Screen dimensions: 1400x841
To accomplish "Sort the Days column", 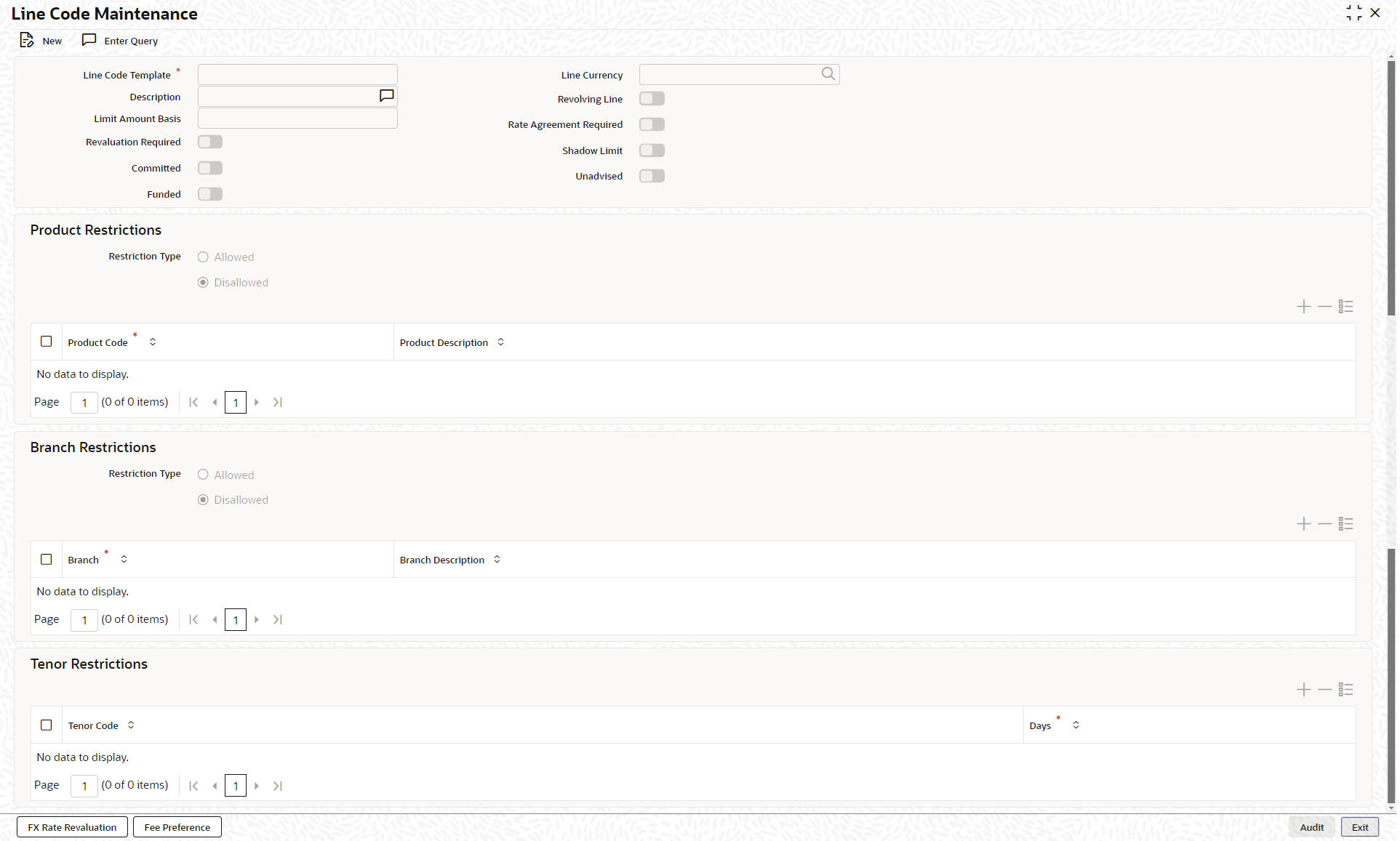I will (x=1076, y=725).
